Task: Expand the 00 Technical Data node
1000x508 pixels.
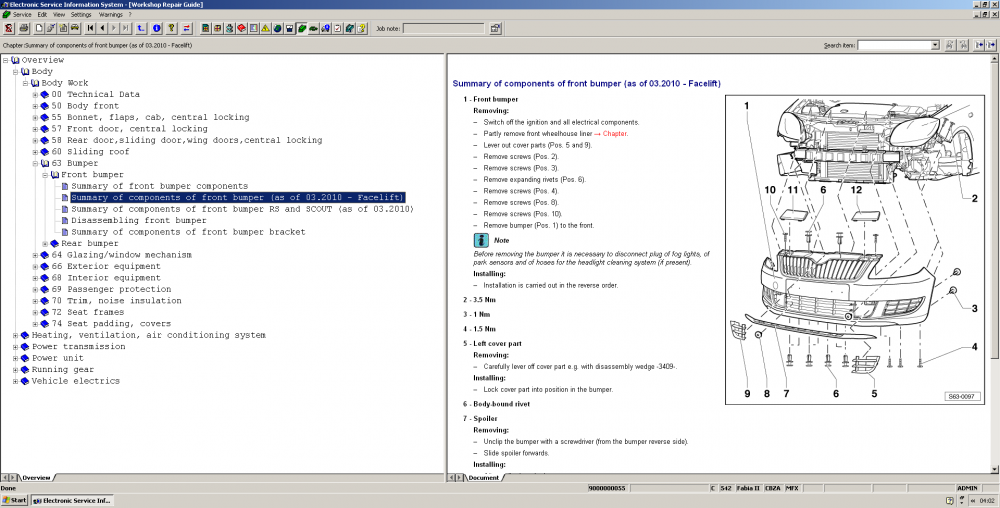Action: tap(35, 94)
